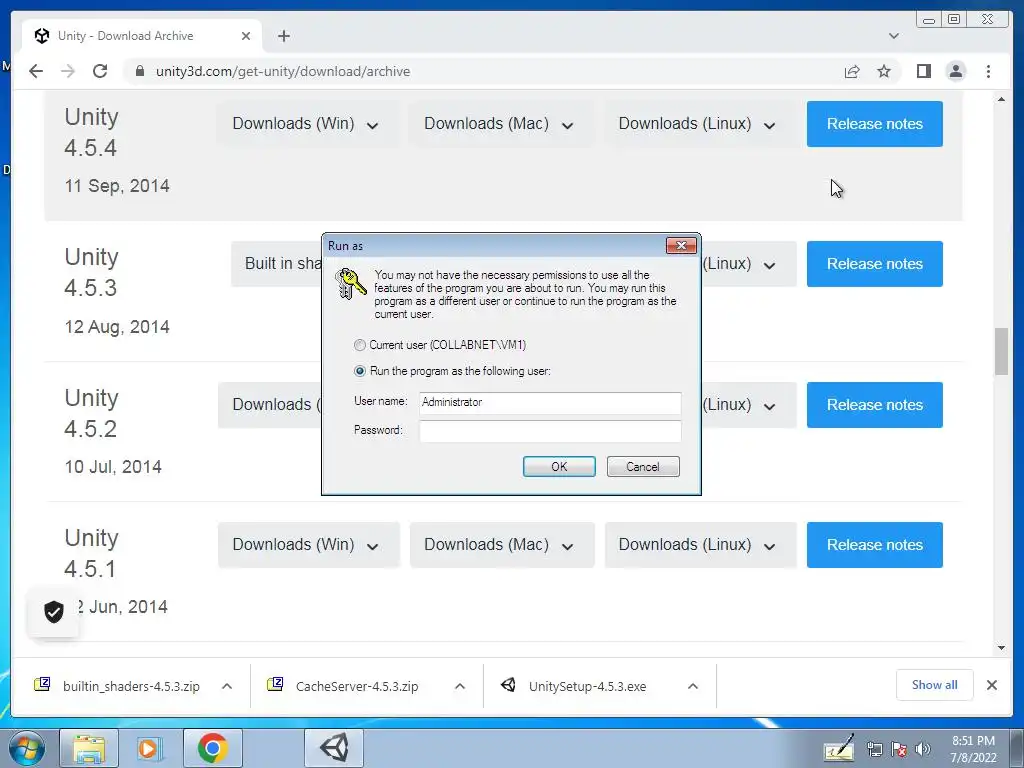Screen dimensions: 1024x768
Task: Bookmark this page with the star icon
Action: (x=884, y=71)
